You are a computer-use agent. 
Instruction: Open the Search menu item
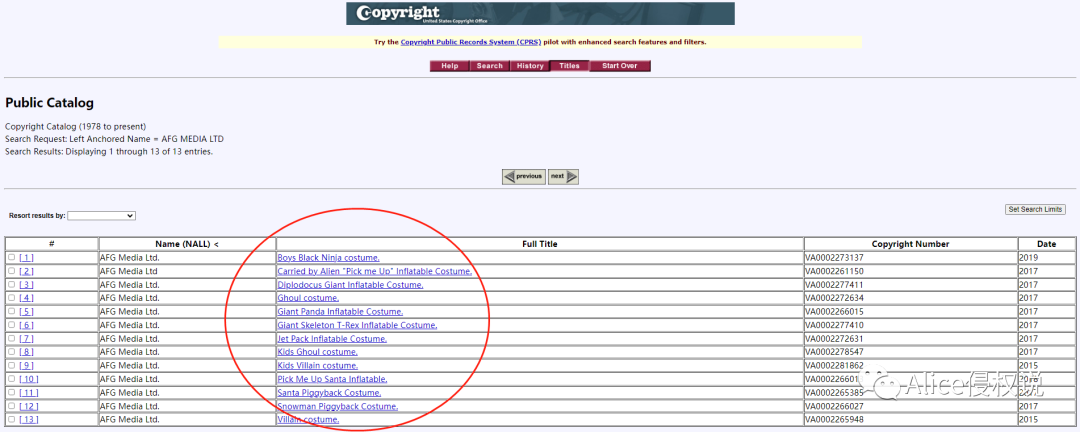tap(490, 66)
